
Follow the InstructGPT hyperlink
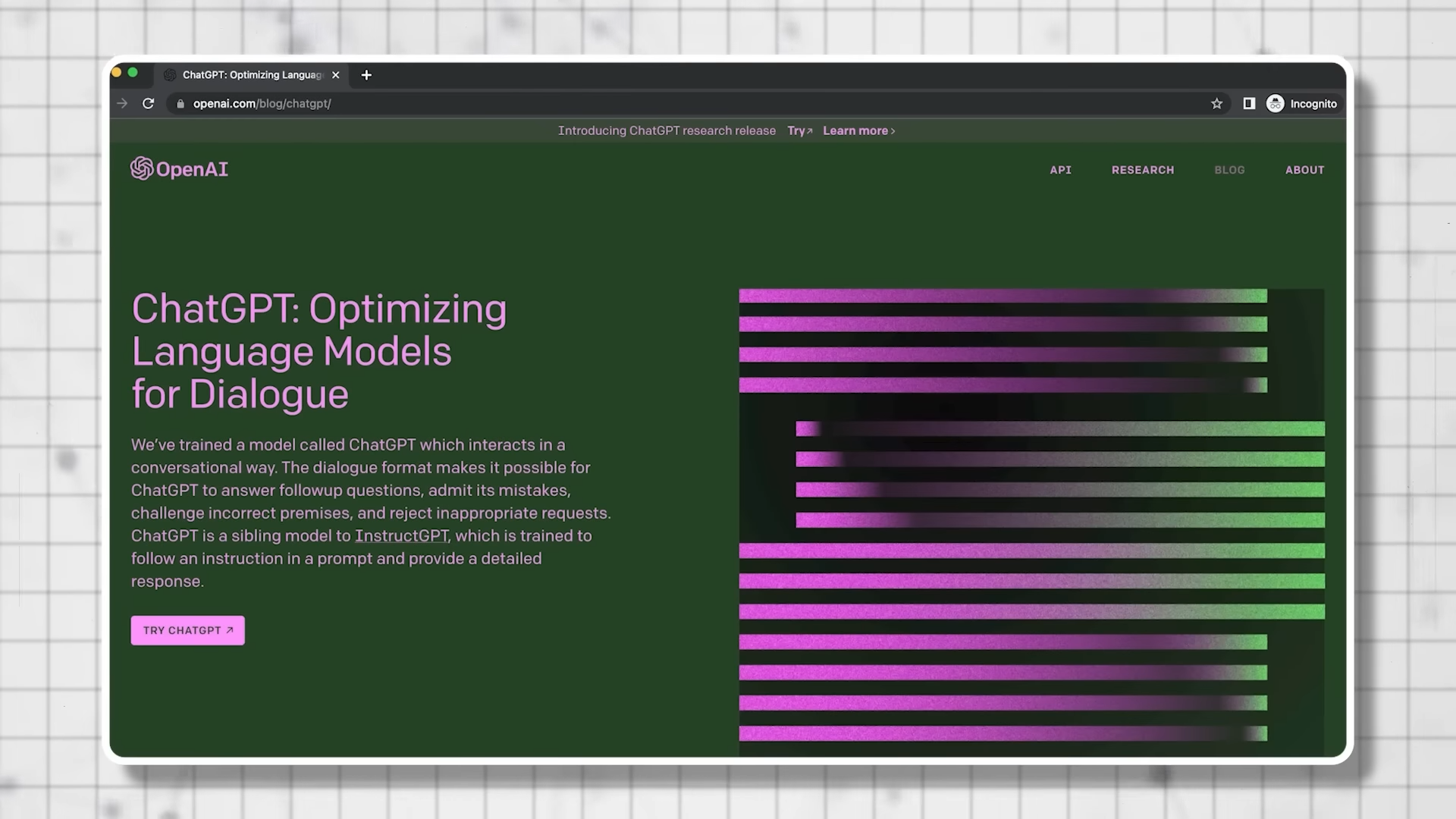(401, 536)
